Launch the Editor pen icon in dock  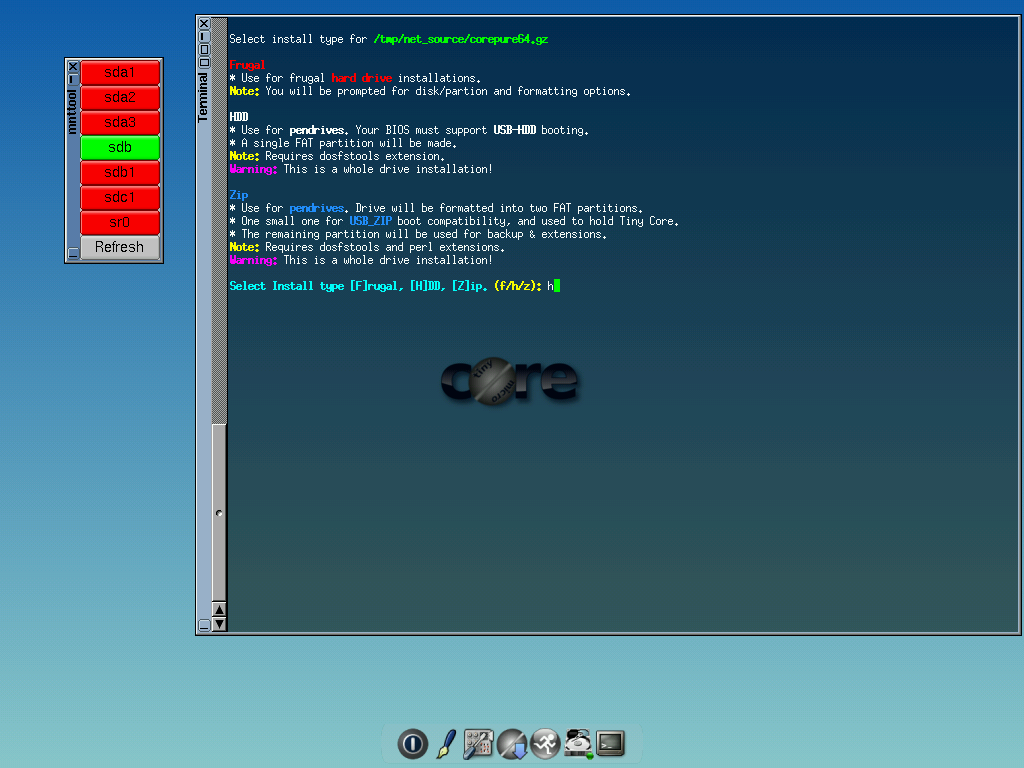tap(447, 744)
